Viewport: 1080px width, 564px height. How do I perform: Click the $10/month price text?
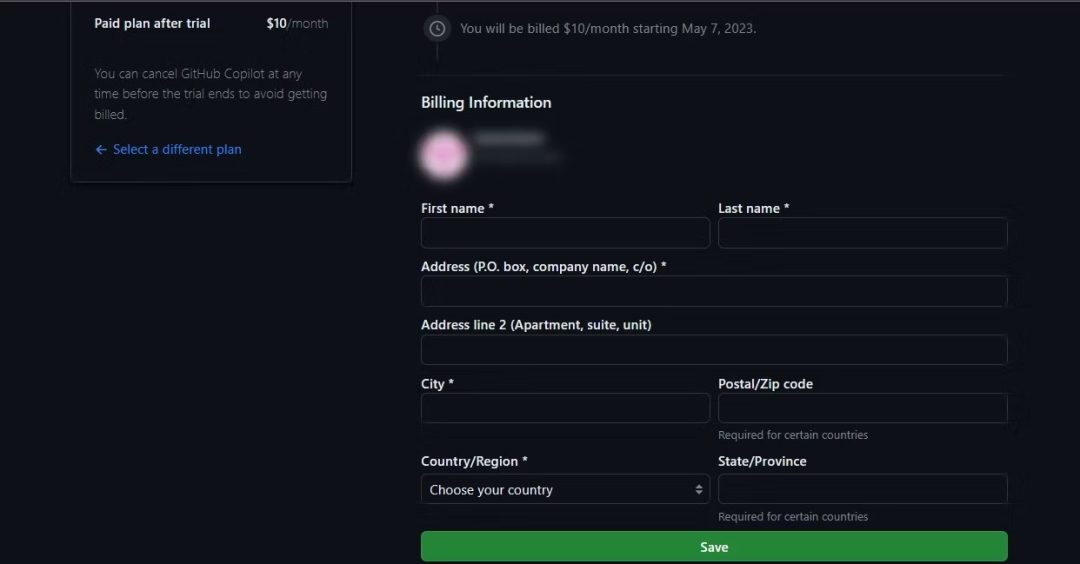[x=297, y=24]
